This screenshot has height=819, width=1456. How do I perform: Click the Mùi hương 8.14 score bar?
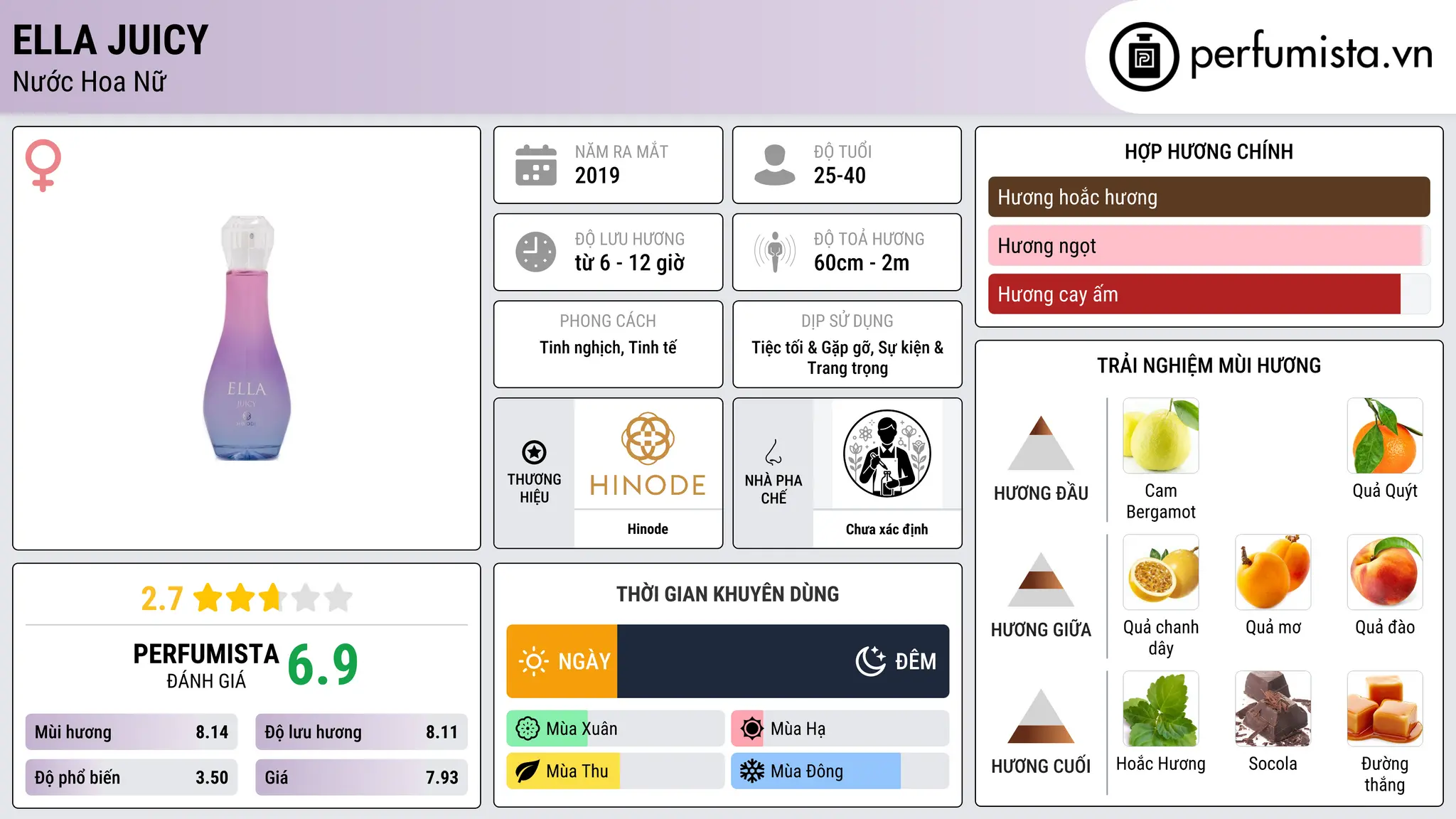pyautogui.click(x=132, y=732)
